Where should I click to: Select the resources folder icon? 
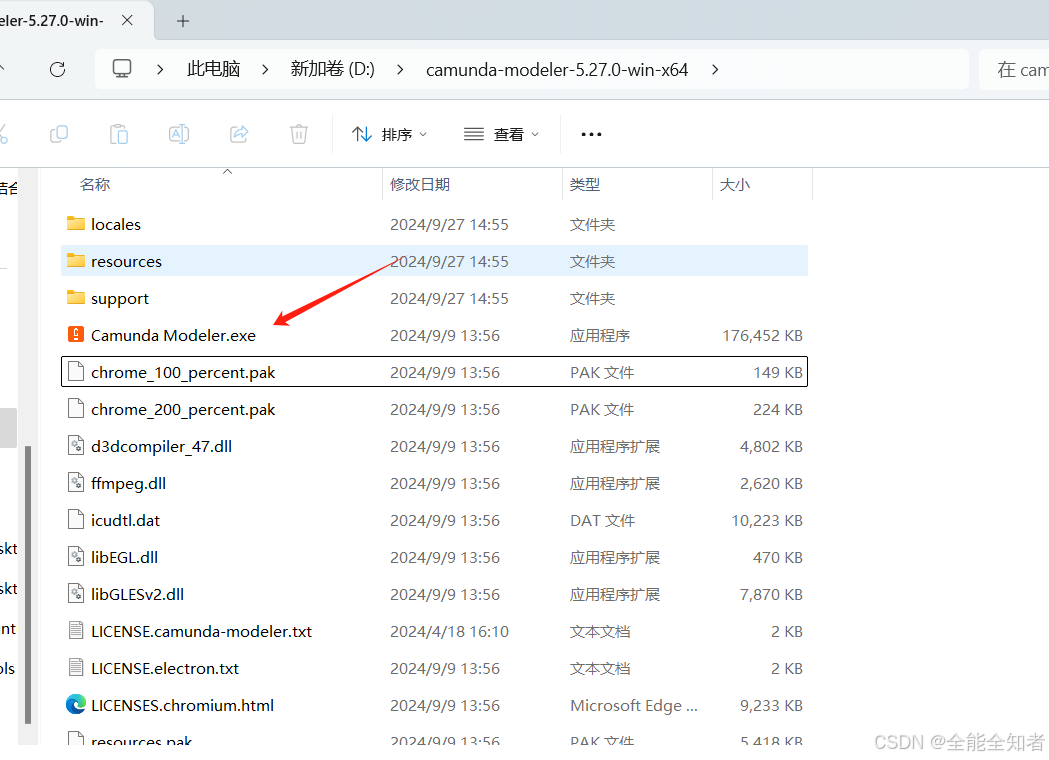pyautogui.click(x=76, y=260)
